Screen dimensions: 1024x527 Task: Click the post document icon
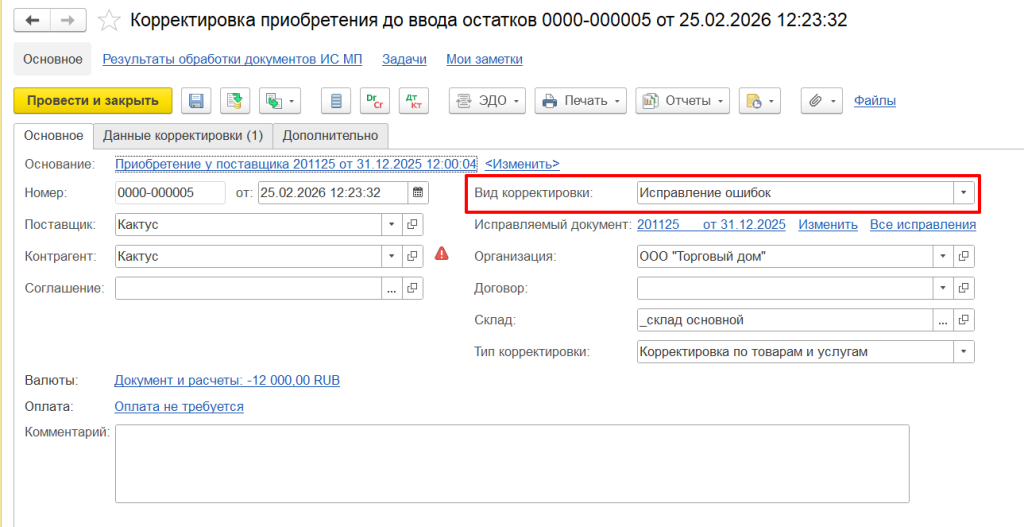(x=234, y=101)
